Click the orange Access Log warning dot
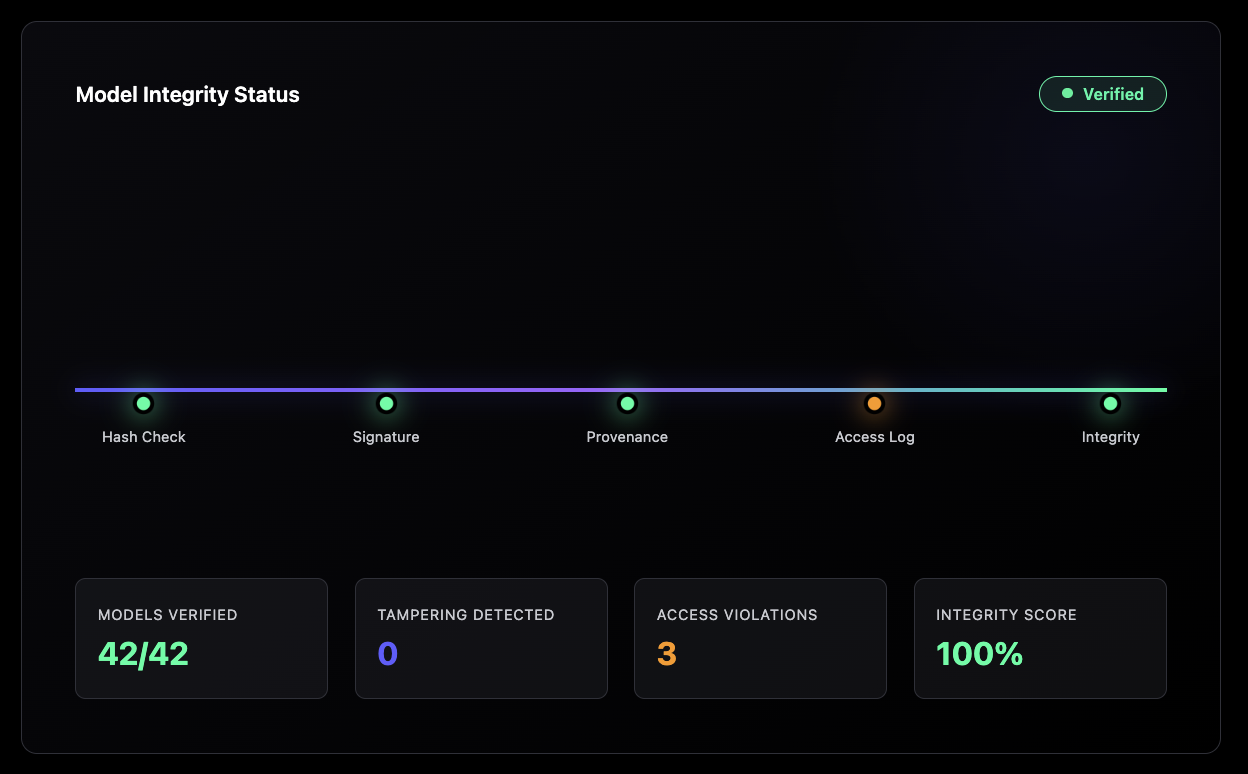1248x774 pixels. tap(874, 404)
